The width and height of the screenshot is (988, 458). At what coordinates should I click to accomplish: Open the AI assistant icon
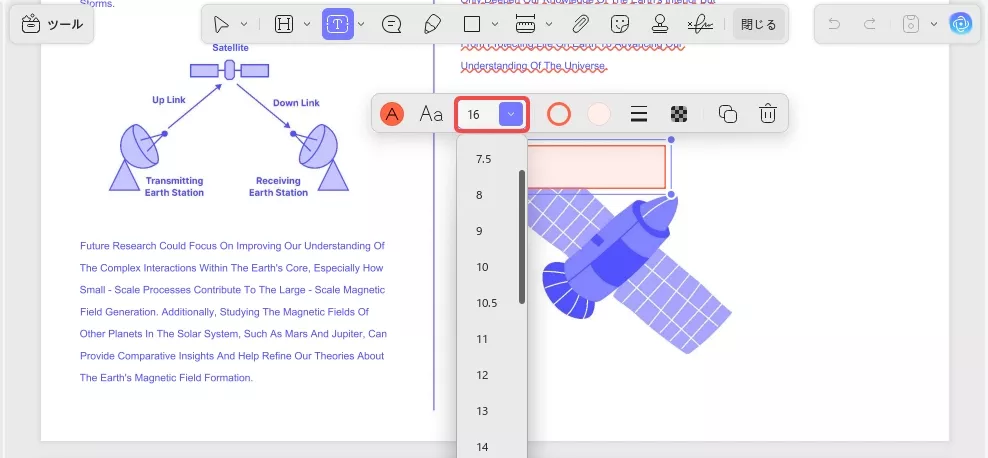point(961,25)
